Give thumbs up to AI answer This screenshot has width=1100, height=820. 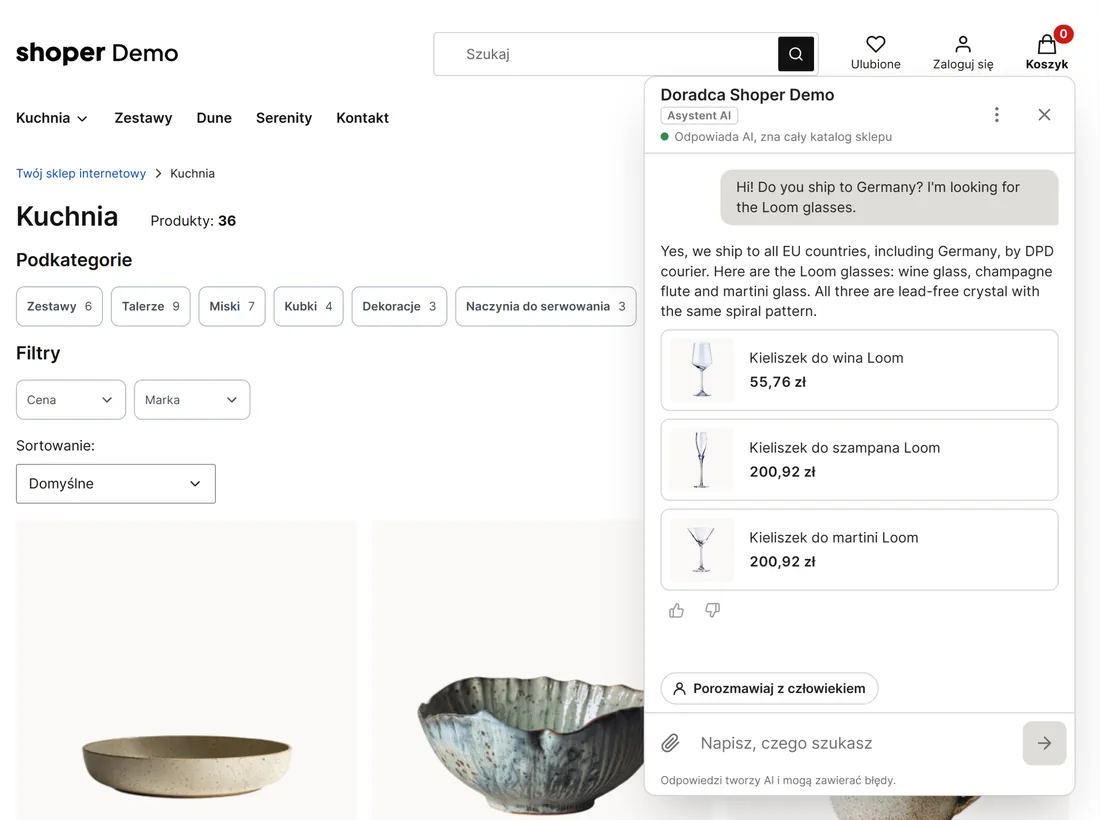tap(676, 611)
